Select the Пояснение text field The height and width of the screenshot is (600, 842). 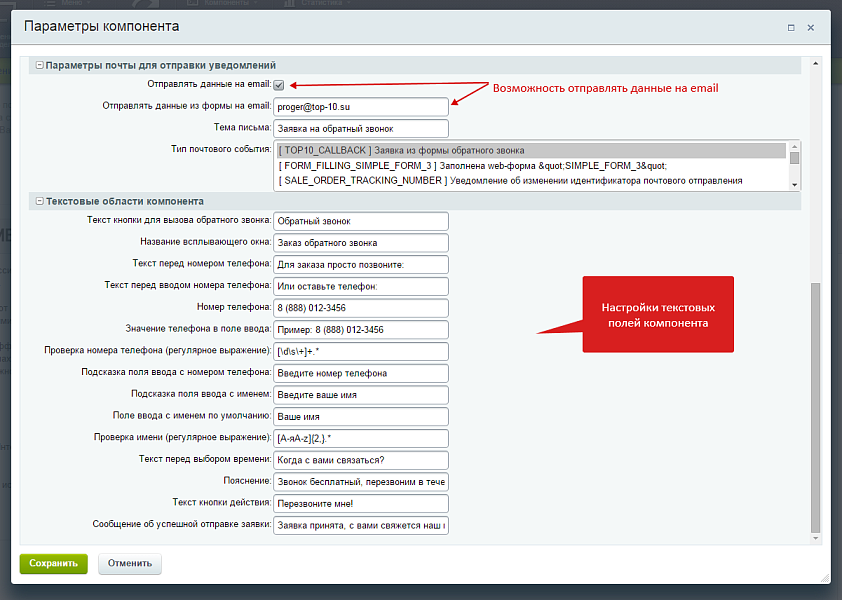(361, 482)
